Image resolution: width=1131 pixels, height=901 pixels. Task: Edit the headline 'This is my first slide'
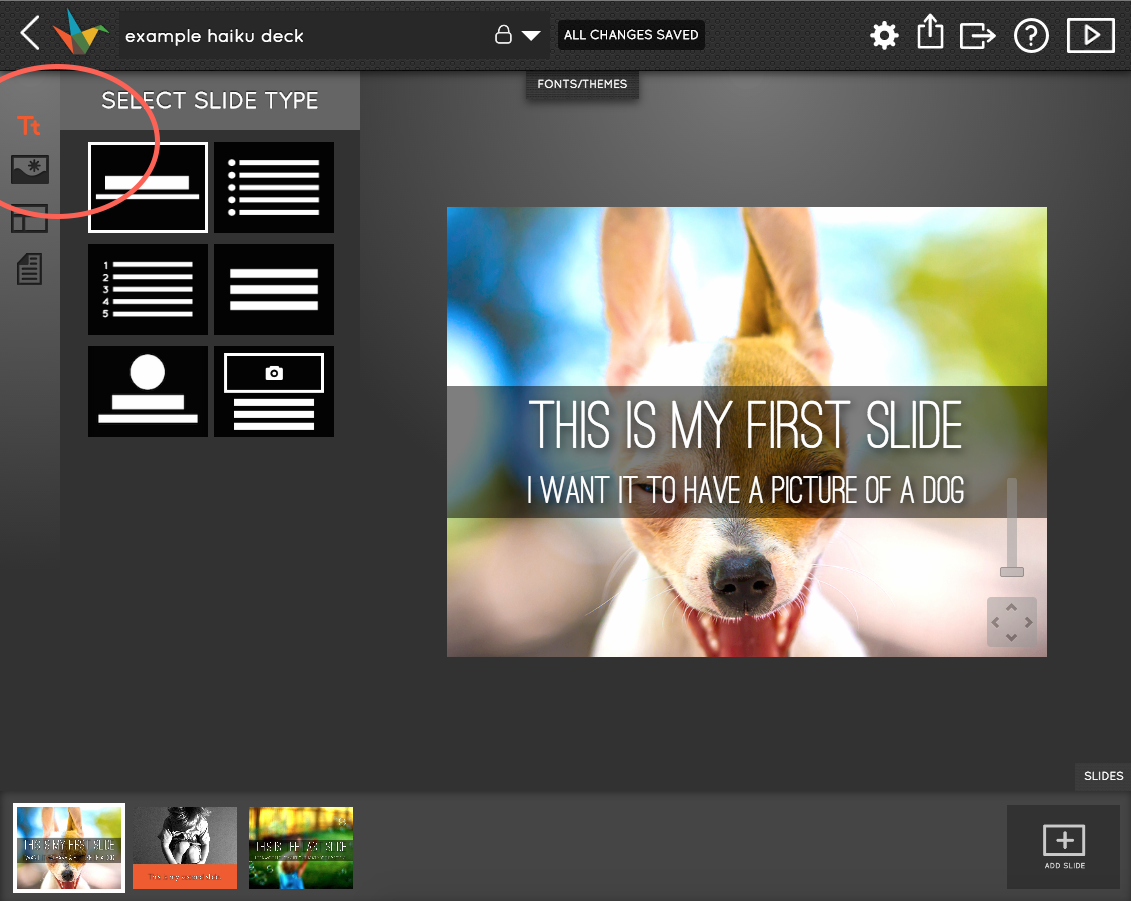pos(746,426)
